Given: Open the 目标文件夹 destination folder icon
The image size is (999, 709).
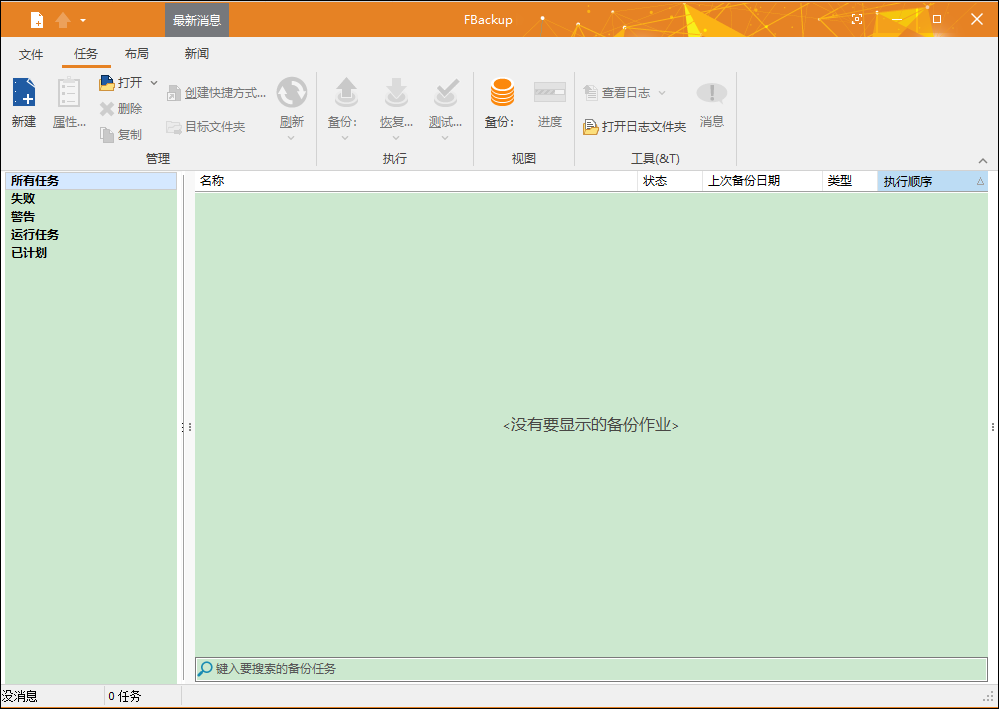Looking at the screenshot, I should (174, 127).
